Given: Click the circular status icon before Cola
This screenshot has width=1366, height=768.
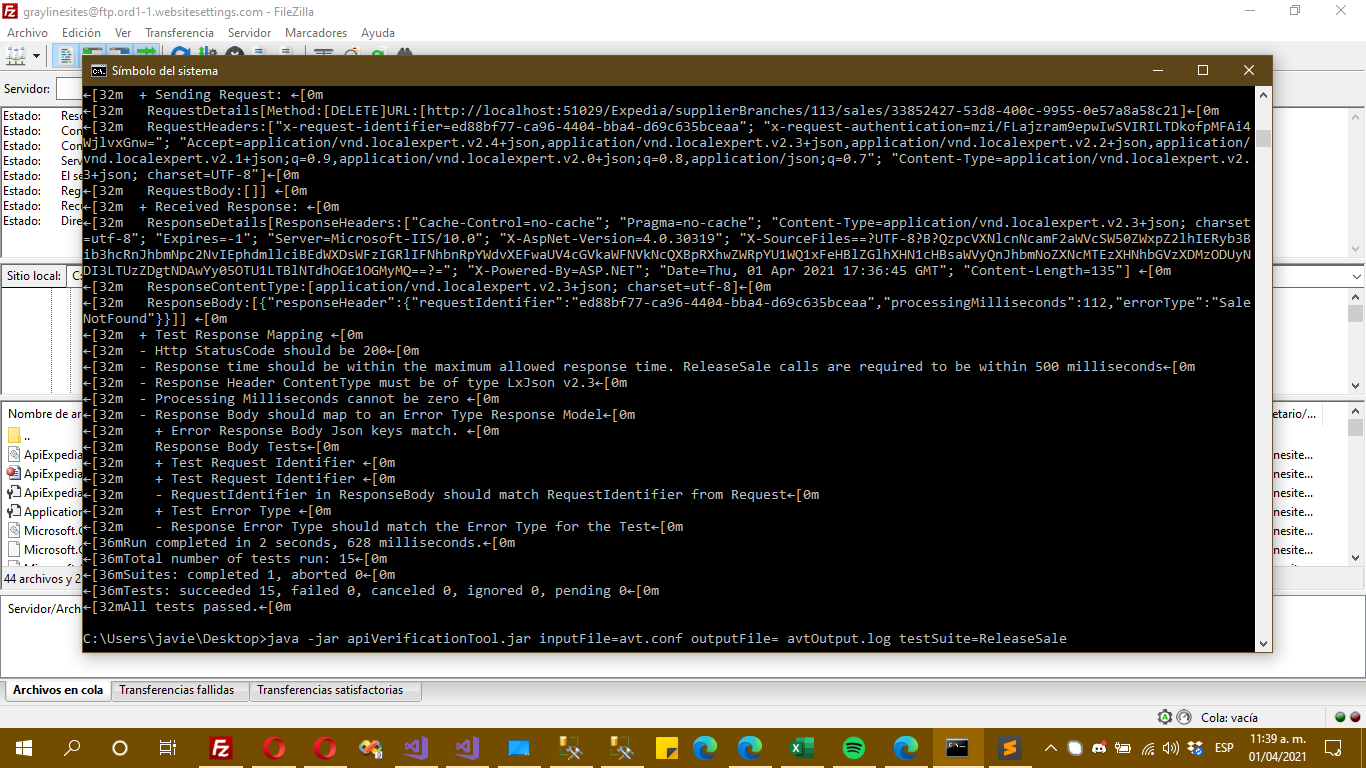Looking at the screenshot, I should tap(1184, 717).
